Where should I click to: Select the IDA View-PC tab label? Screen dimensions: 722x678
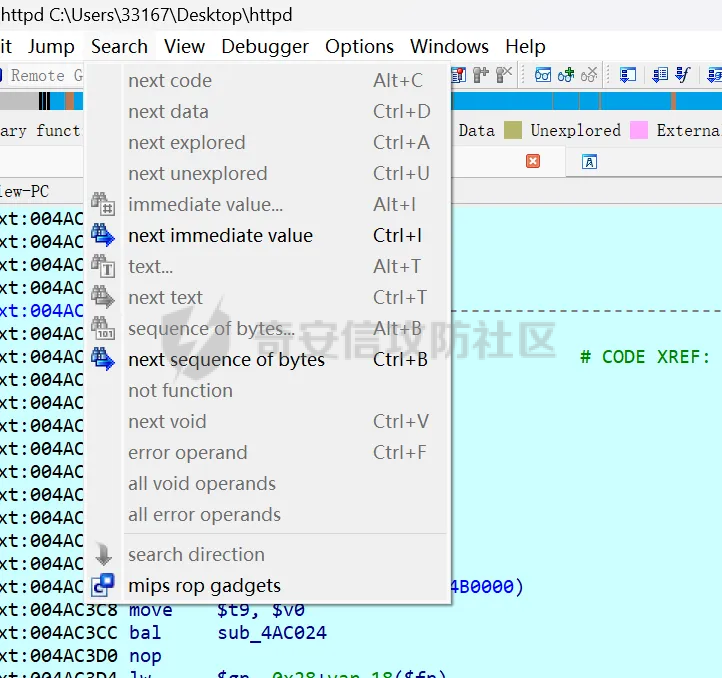pyautogui.click(x=24, y=191)
